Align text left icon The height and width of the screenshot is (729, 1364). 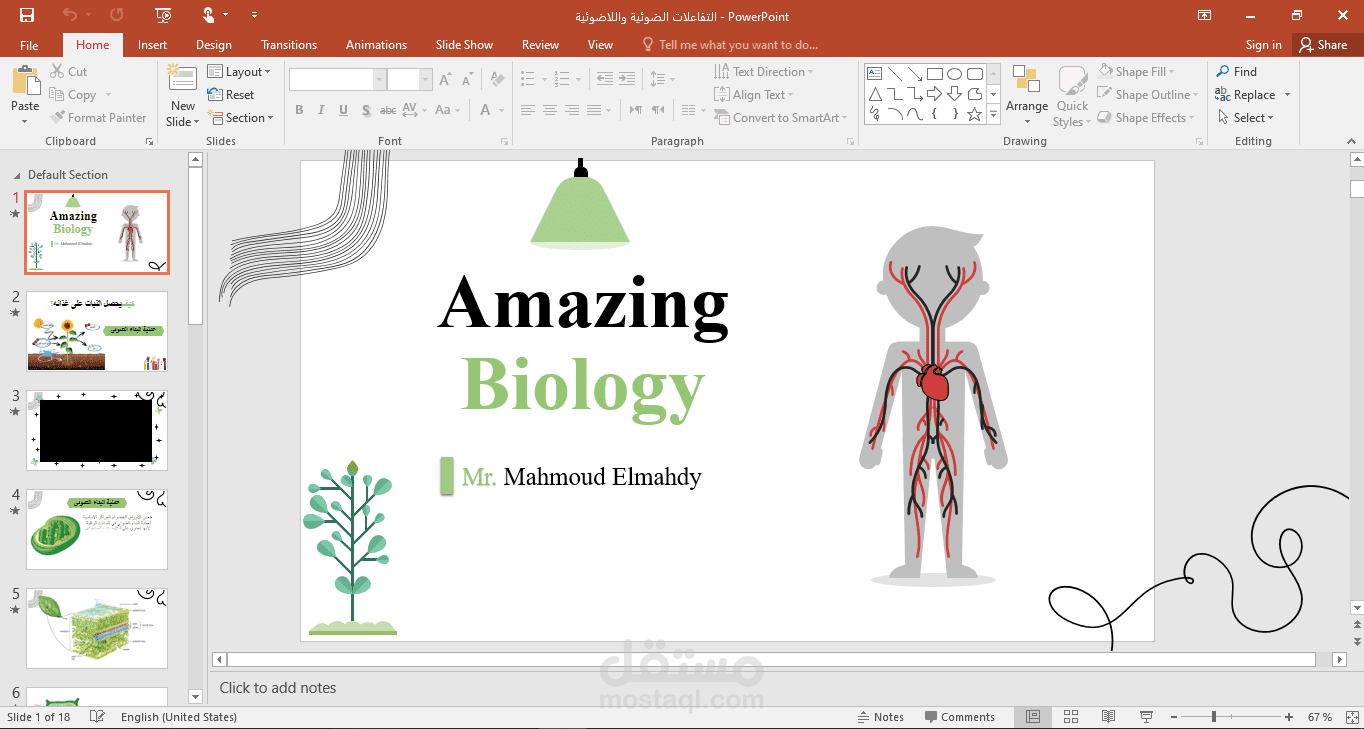click(x=528, y=110)
